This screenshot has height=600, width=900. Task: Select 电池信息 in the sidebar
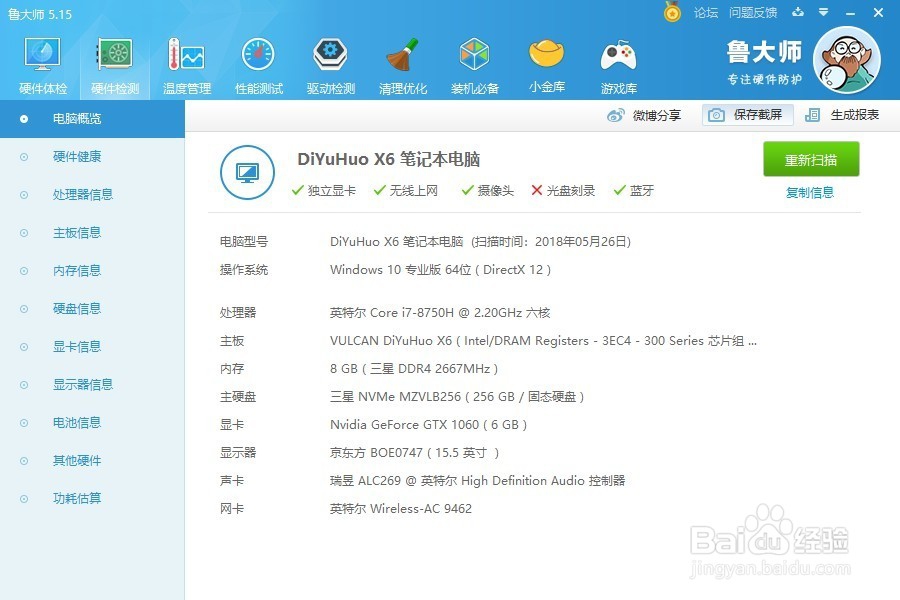[x=78, y=422]
